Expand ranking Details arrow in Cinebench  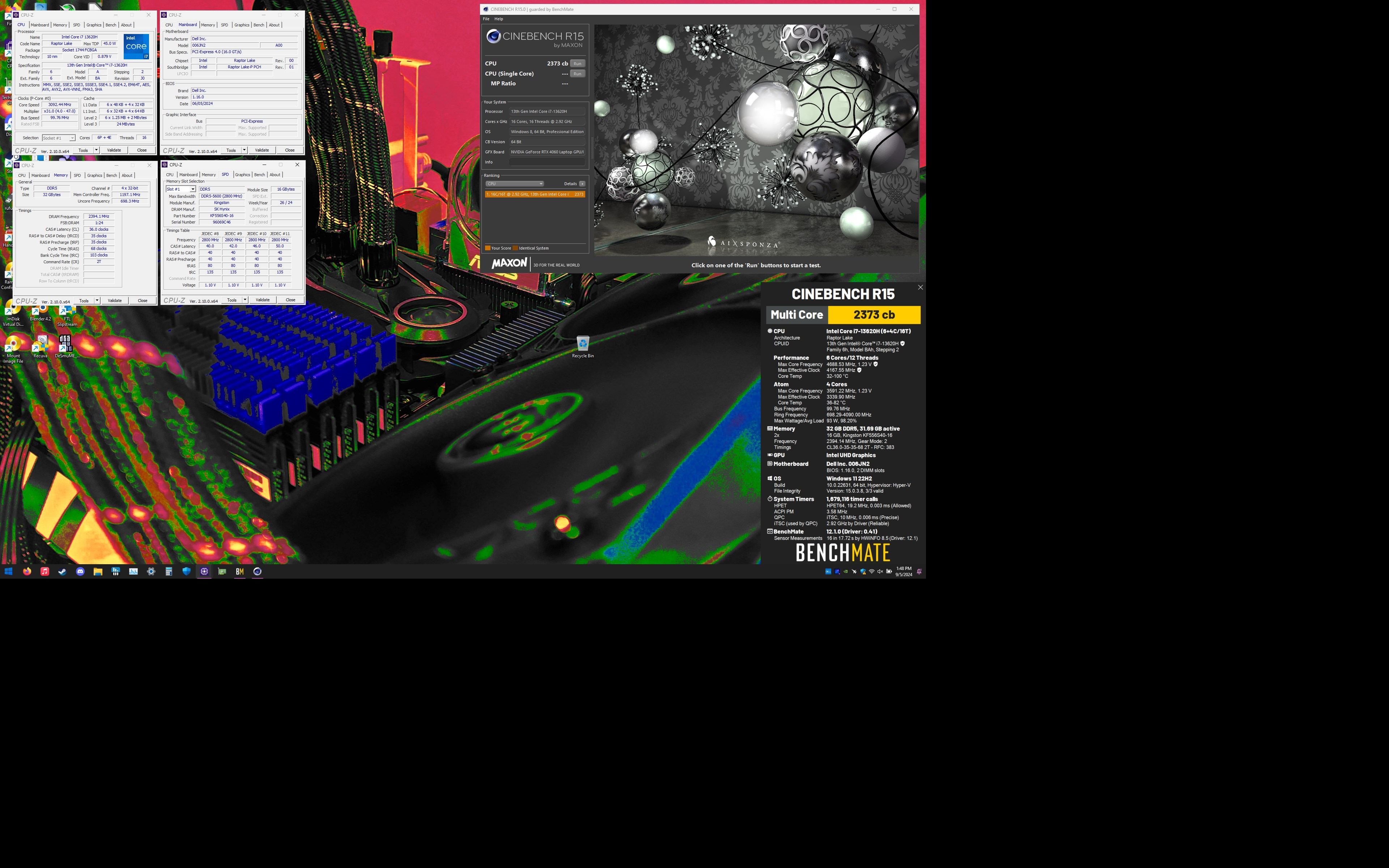582,184
